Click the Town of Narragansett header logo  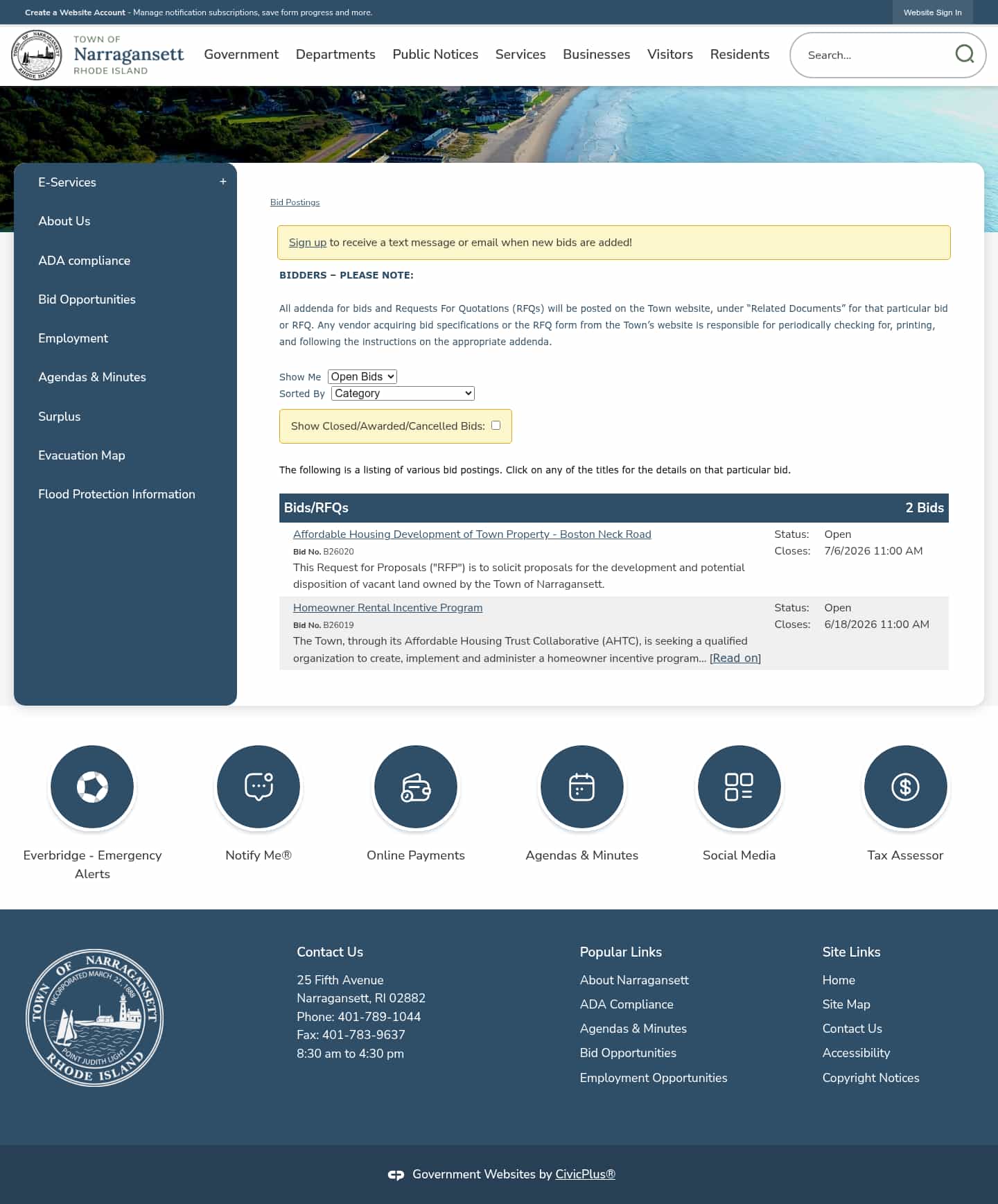tap(98, 55)
